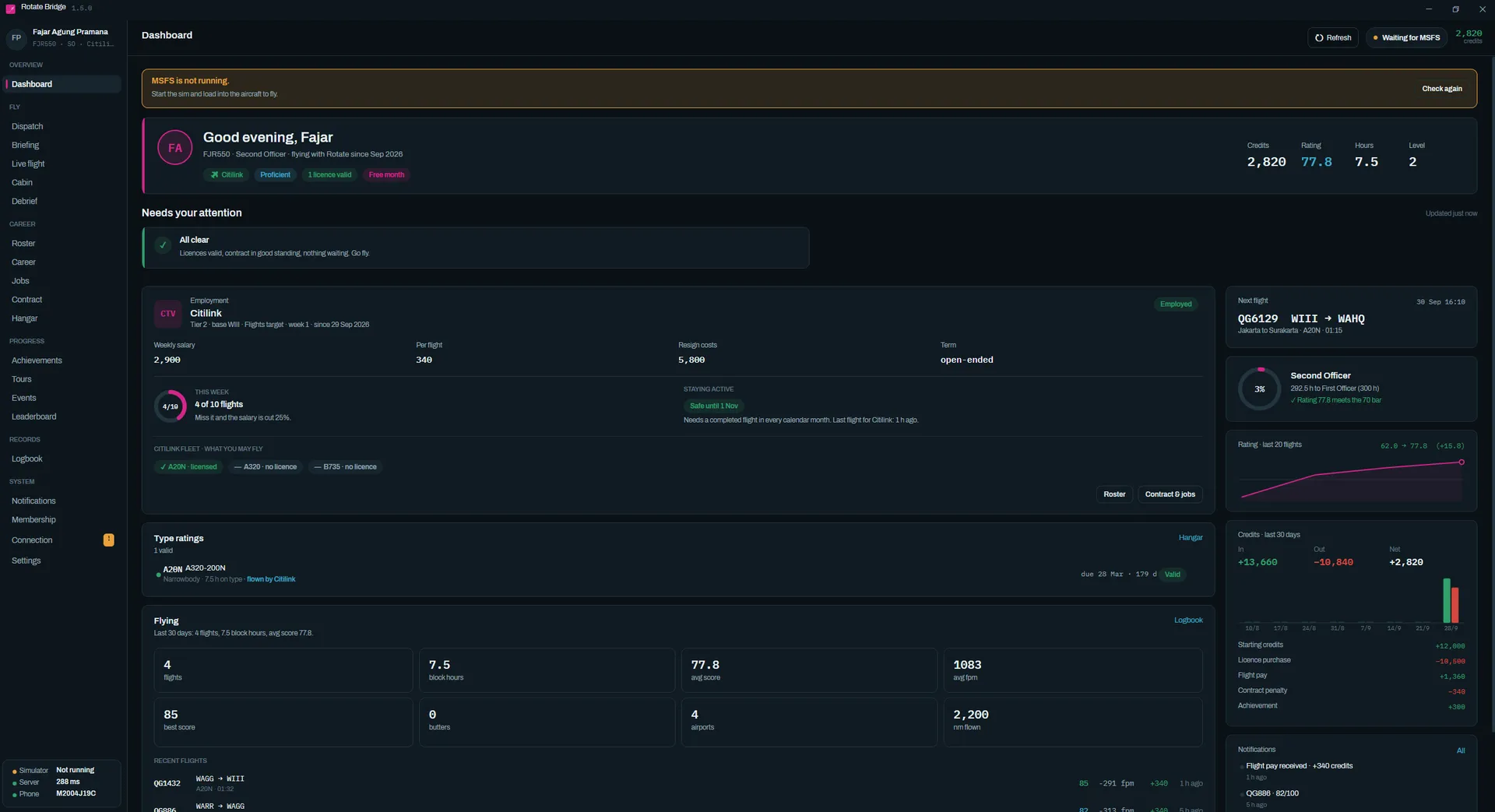Image resolution: width=1495 pixels, height=812 pixels.
Task: Click the All clear checkmark icon
Action: click(x=163, y=245)
